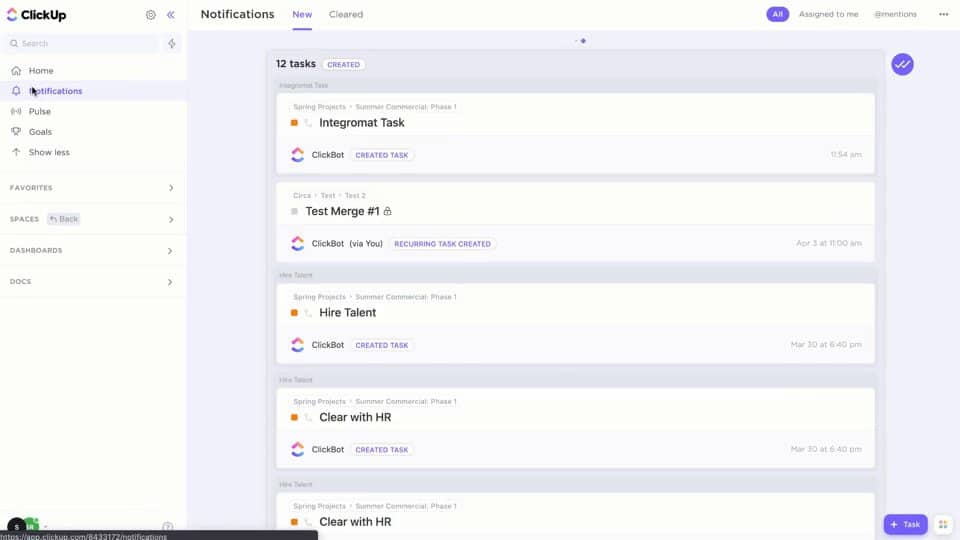Click the subtask icon beside Hire Talent

coord(308,313)
